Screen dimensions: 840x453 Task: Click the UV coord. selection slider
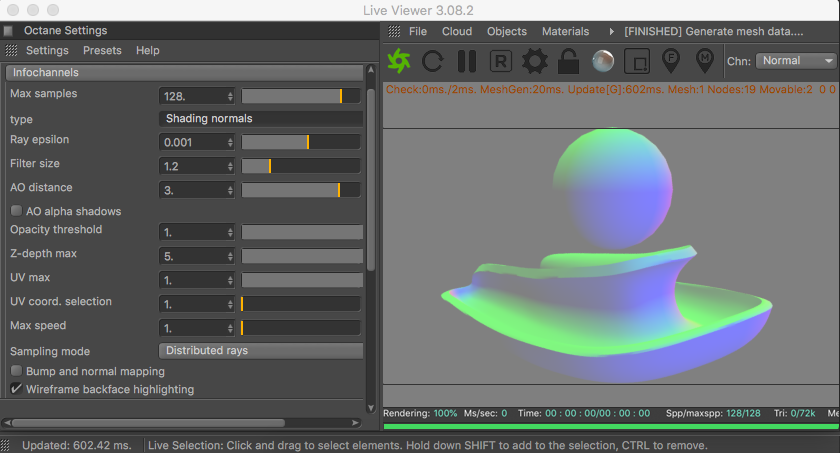301,304
